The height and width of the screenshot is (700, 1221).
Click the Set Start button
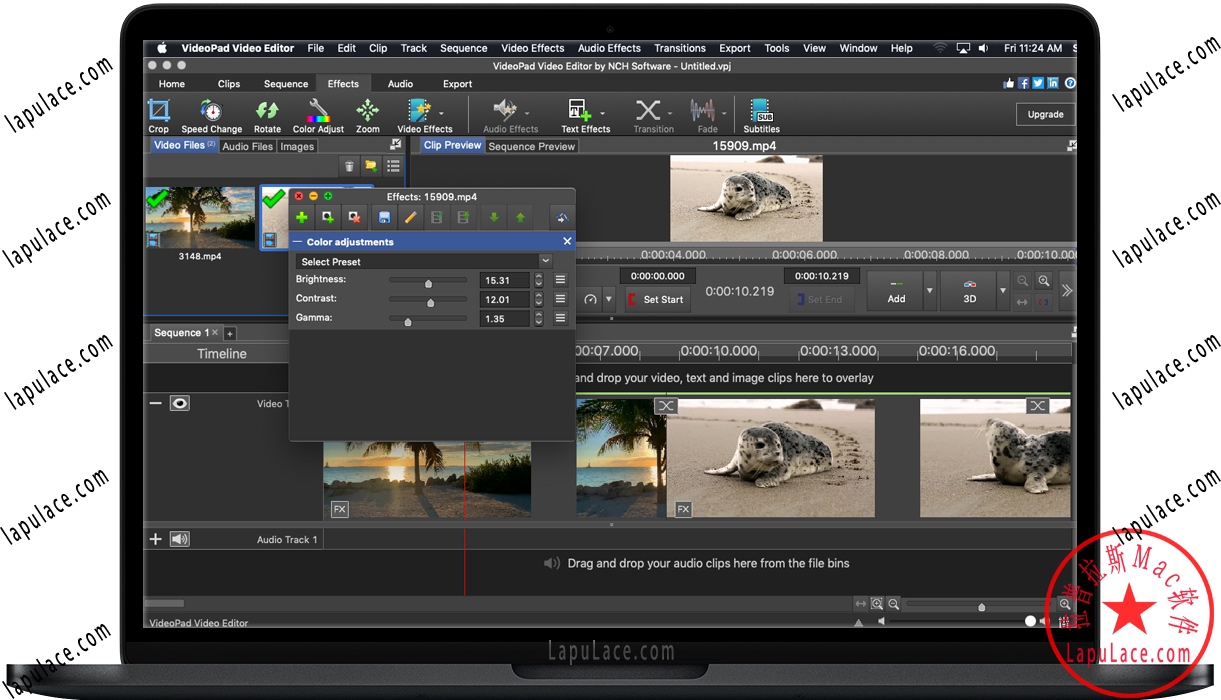tap(657, 299)
